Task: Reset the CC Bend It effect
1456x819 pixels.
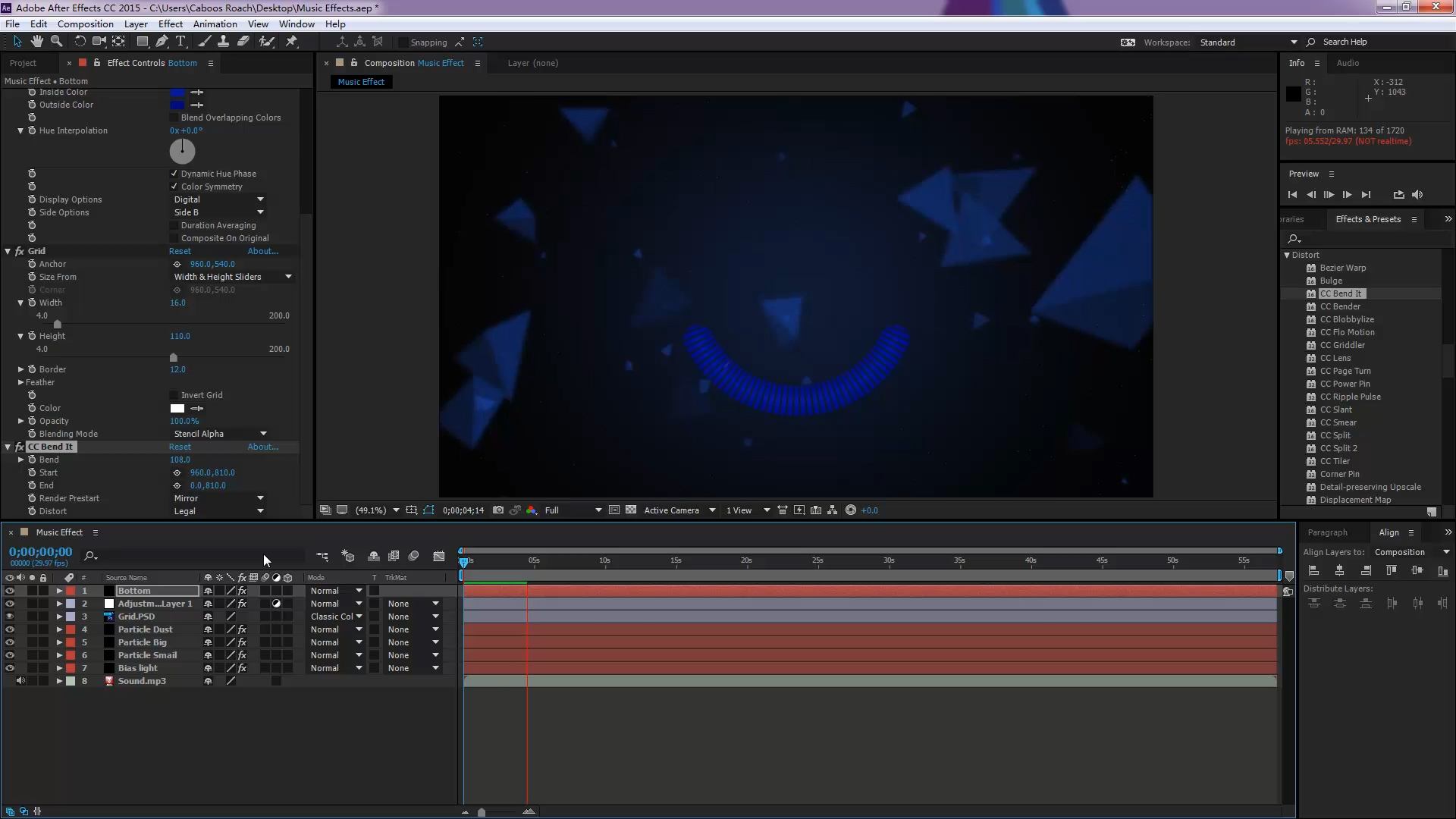Action: tap(180, 447)
